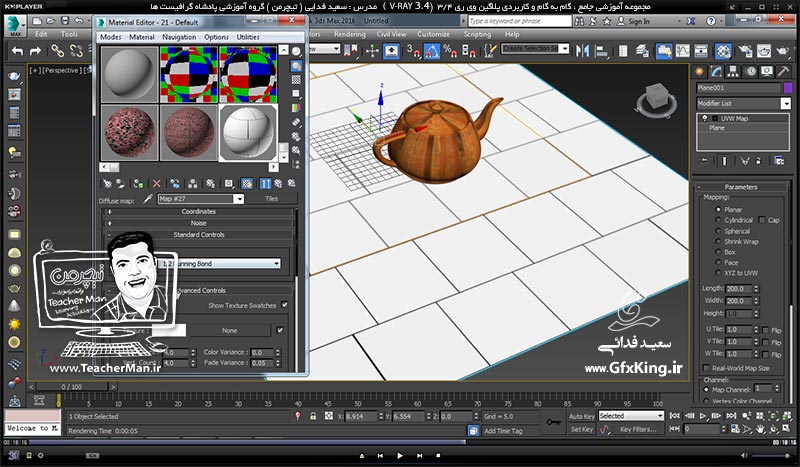The height and width of the screenshot is (467, 800).
Task: Open the Rendering menu
Action: pyautogui.click(x=350, y=34)
